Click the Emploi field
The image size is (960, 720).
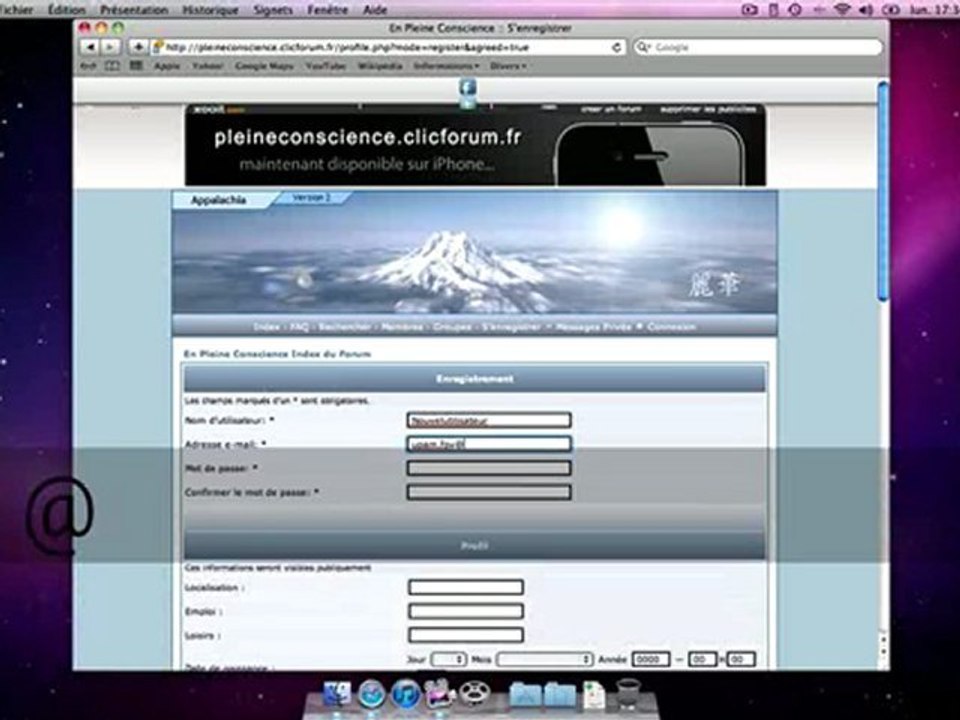466,611
